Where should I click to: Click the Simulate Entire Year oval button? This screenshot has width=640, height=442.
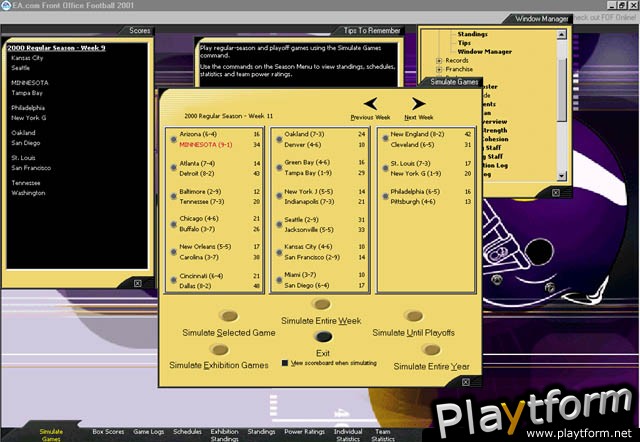click(431, 349)
